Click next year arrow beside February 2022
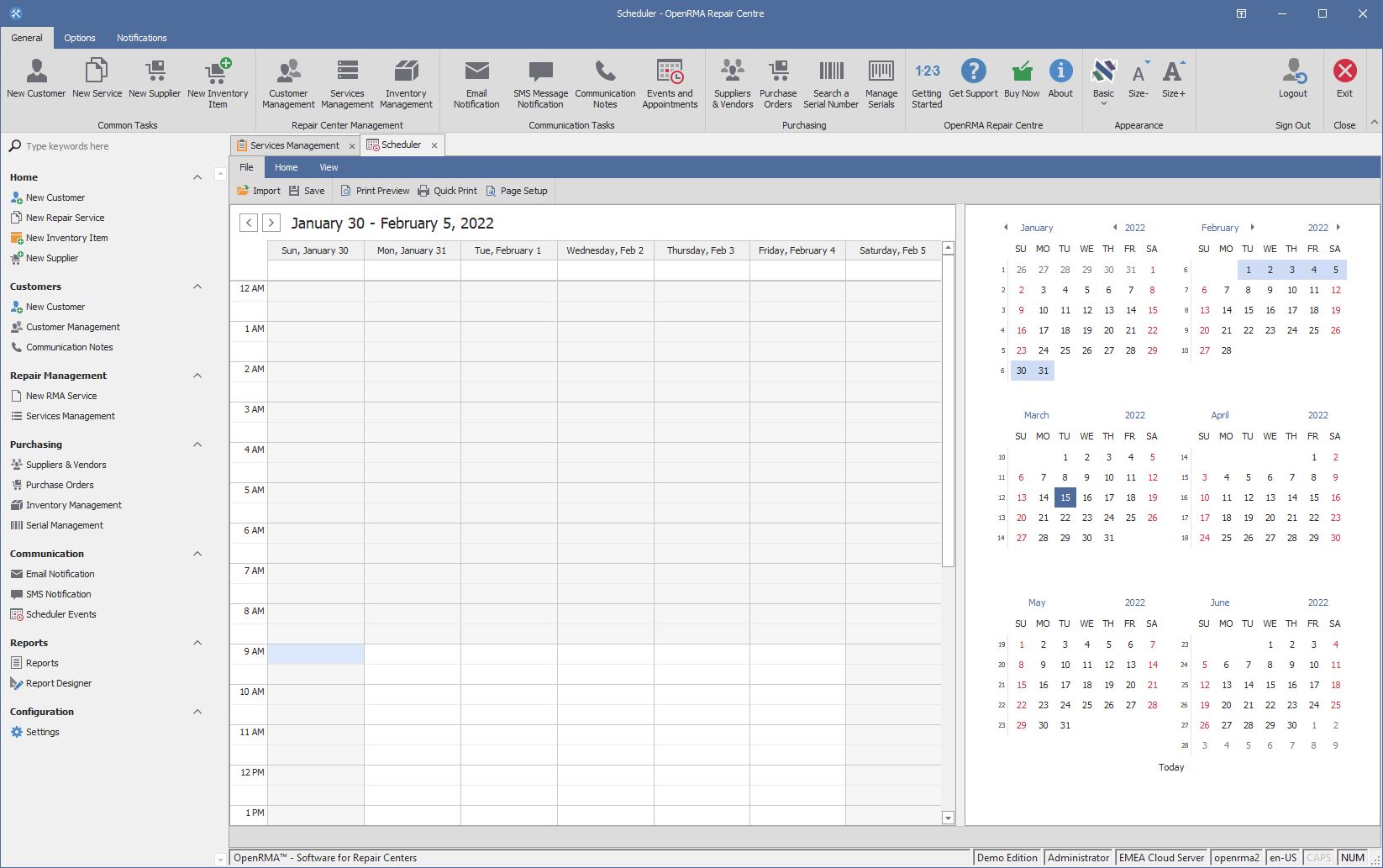Image resolution: width=1383 pixels, height=868 pixels. point(1338,228)
